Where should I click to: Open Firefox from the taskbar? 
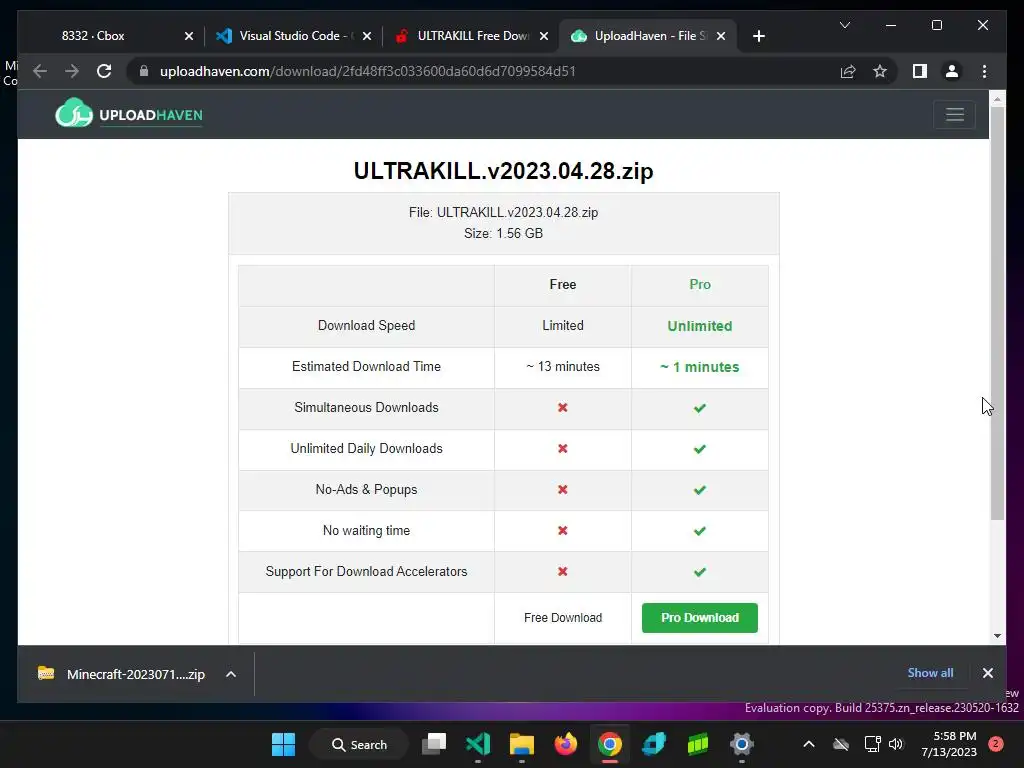tap(566, 744)
